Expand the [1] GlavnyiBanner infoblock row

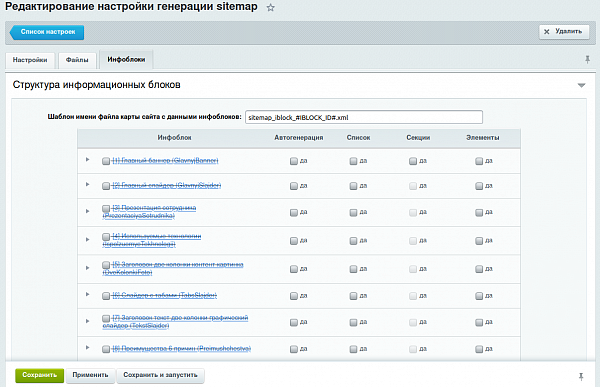point(88,159)
